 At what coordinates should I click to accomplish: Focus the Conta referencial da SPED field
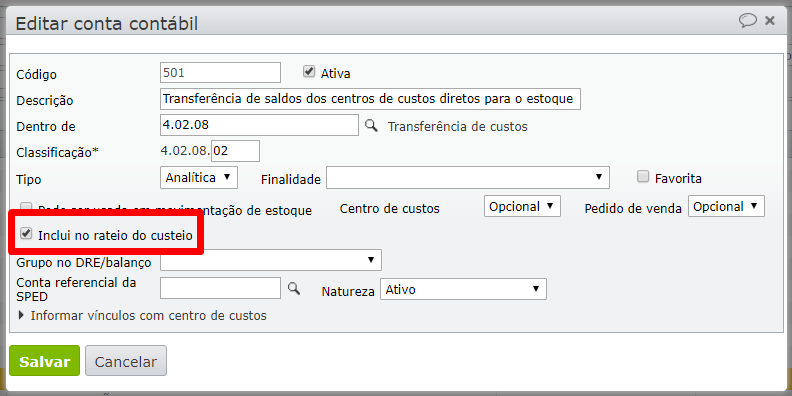(x=220, y=288)
